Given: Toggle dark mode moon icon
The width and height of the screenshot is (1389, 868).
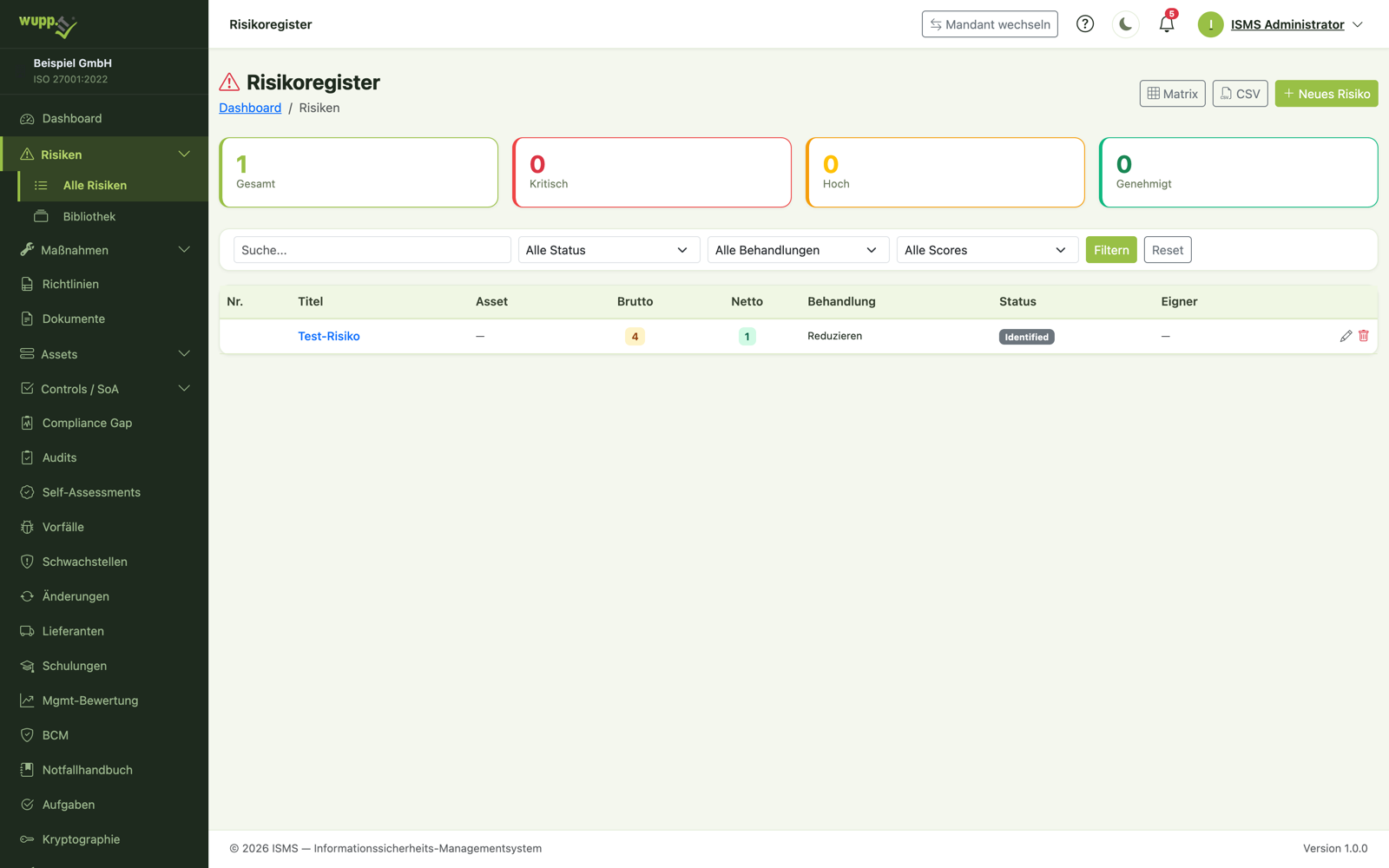Looking at the screenshot, I should coord(1125,24).
